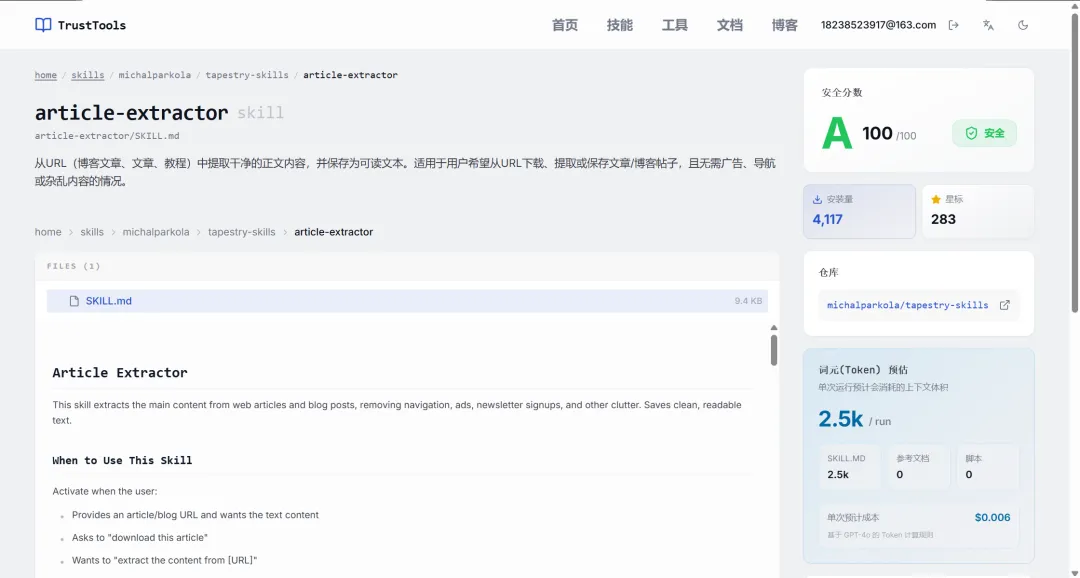This screenshot has width=1080, height=578.
Task: Open the 博客 navigation item
Action: coord(785,25)
